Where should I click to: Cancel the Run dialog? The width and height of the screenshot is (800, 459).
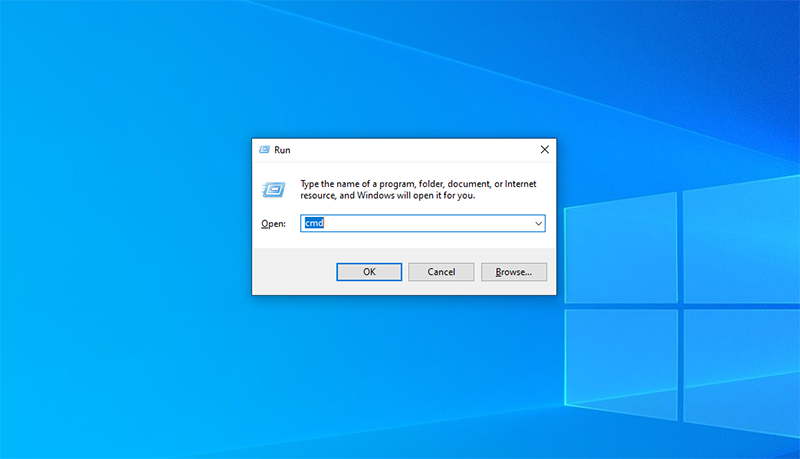pos(441,272)
